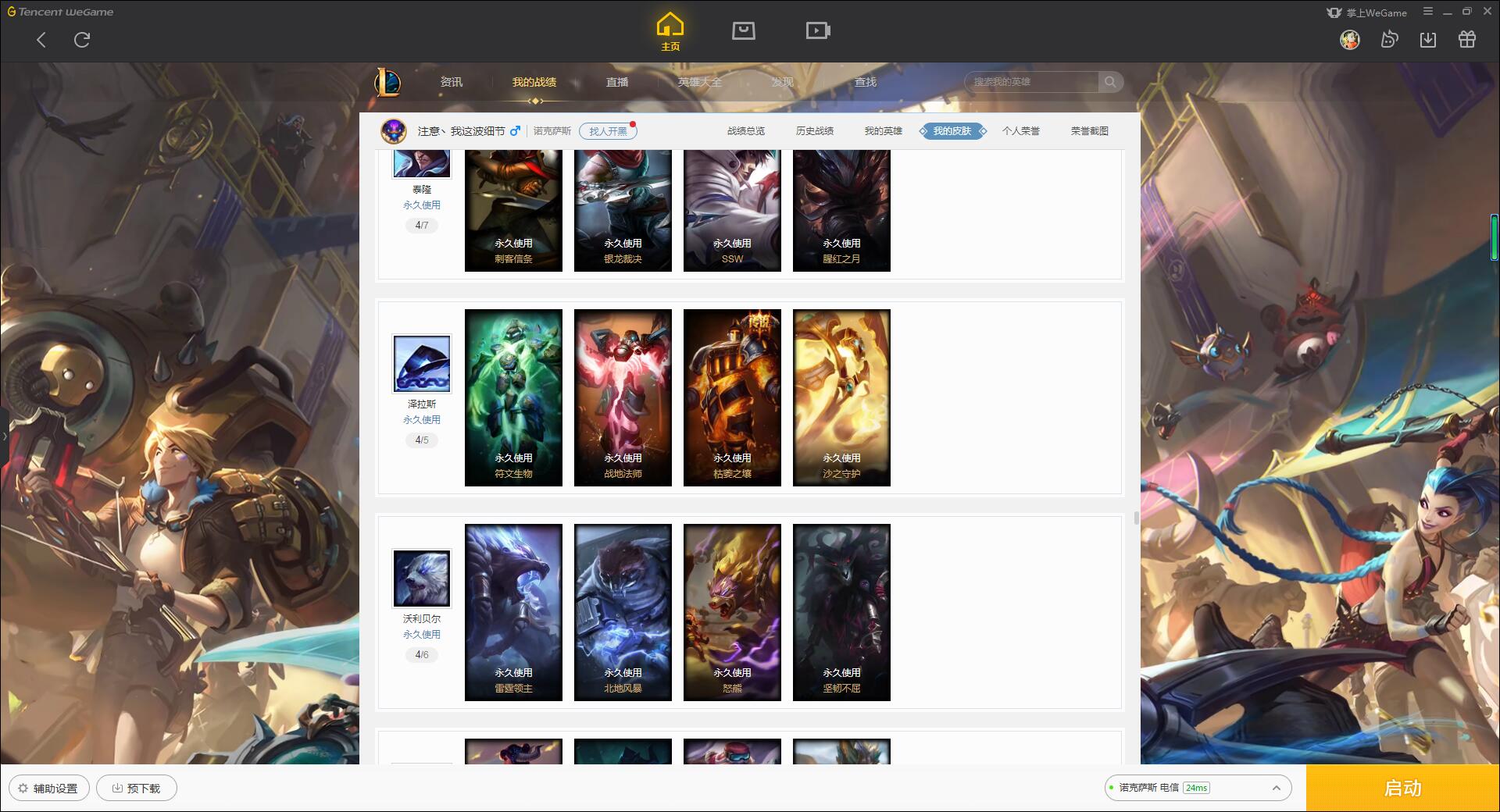Click the 4/6 skin count for 沃利贝尔
Screen dimensions: 1500x812
coord(422,655)
